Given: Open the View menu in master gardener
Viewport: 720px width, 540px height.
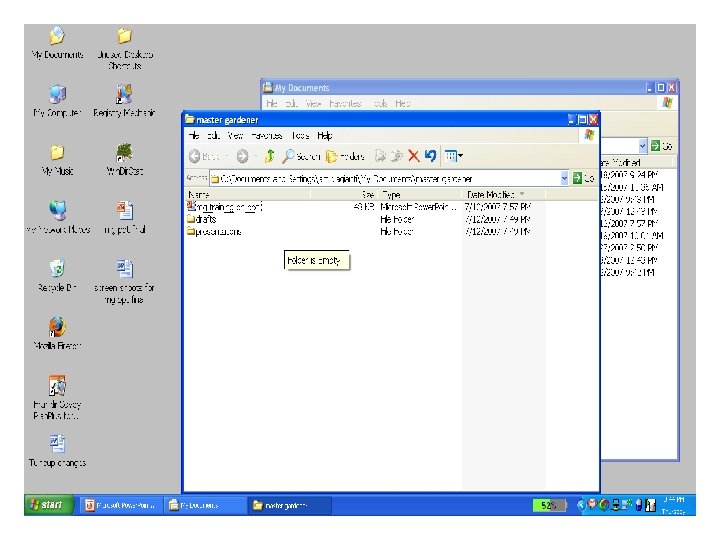Looking at the screenshot, I should 235,135.
